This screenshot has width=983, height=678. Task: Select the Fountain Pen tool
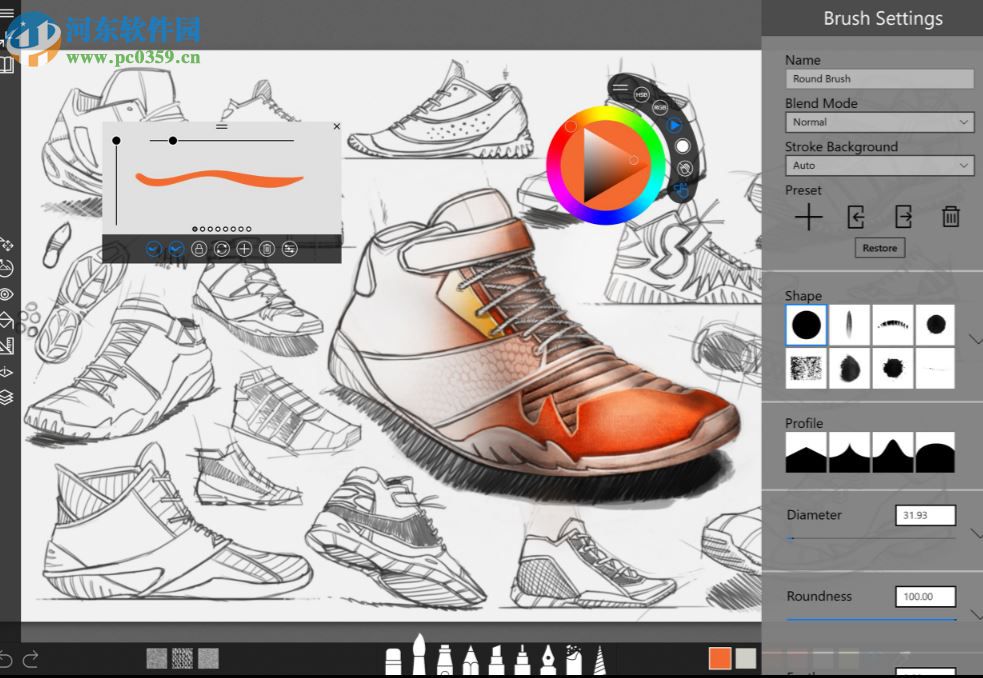(x=550, y=660)
